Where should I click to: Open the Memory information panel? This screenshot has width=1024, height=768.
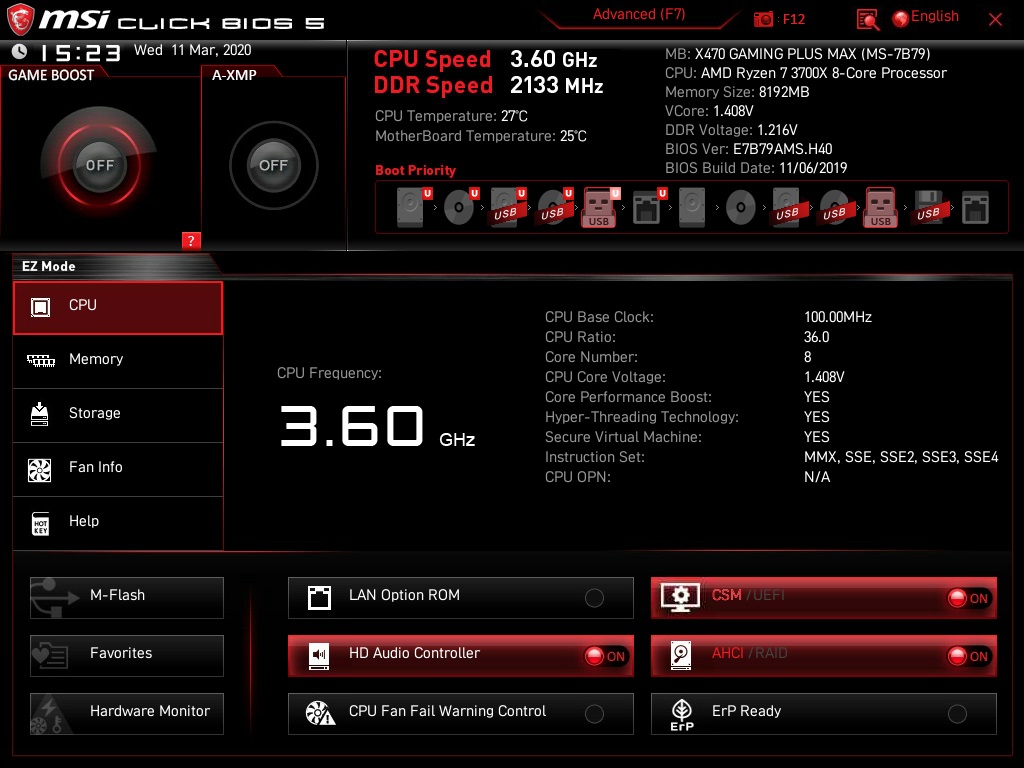118,359
